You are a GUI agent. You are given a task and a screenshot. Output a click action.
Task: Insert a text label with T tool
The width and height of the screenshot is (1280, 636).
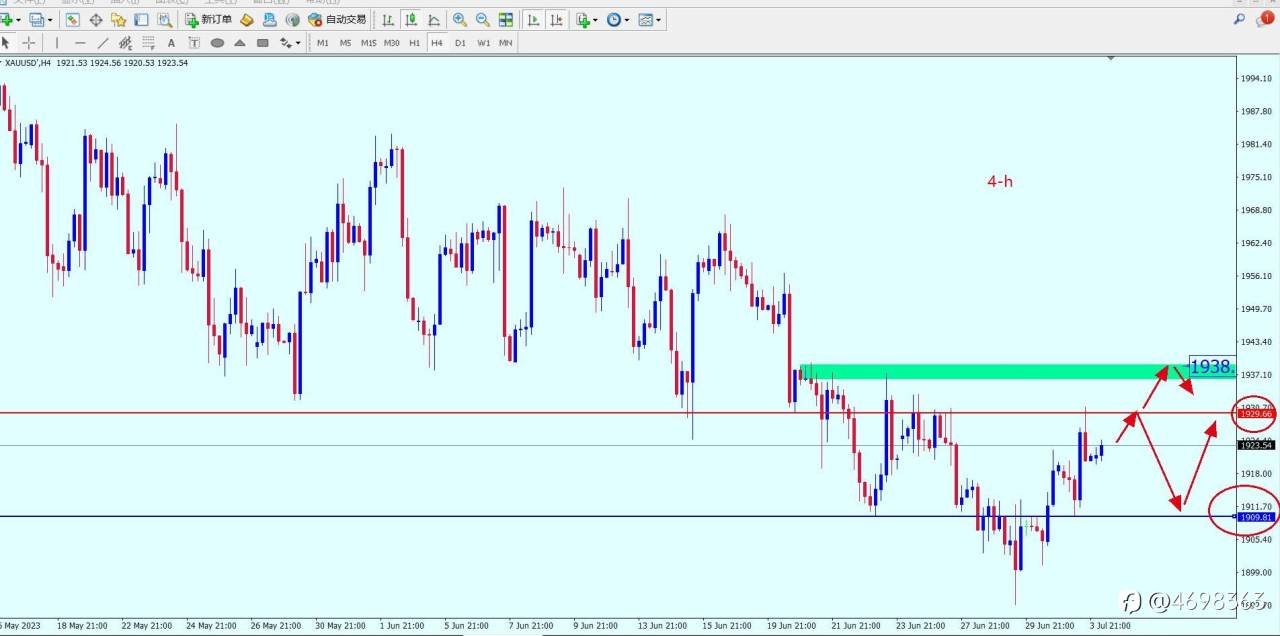194,43
